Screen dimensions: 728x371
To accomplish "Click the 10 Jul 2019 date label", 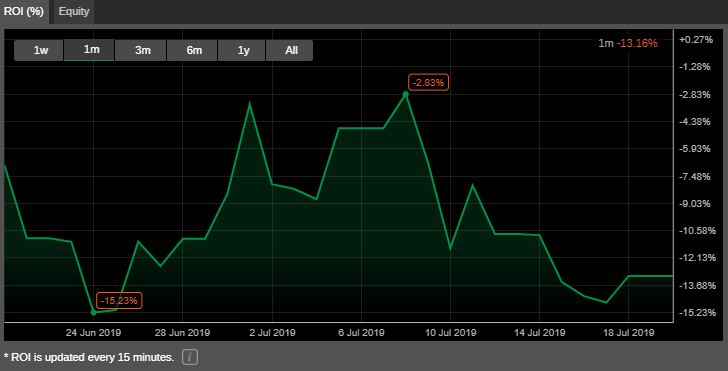I will (450, 333).
